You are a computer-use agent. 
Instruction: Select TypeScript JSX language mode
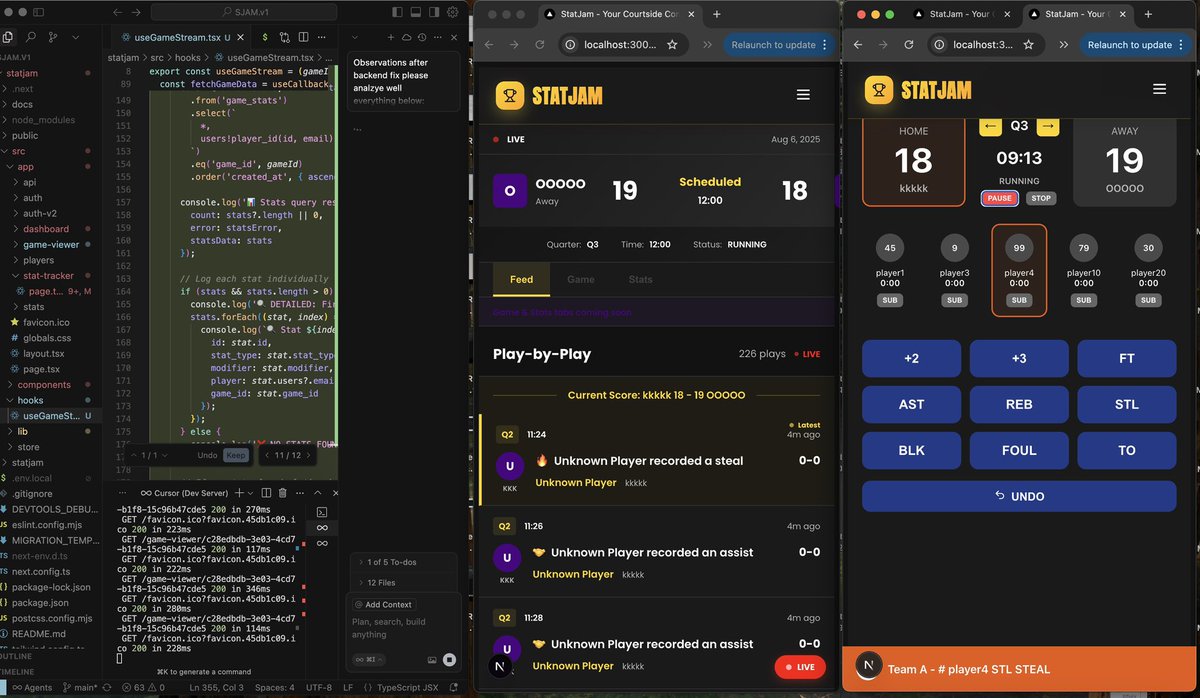(407, 688)
